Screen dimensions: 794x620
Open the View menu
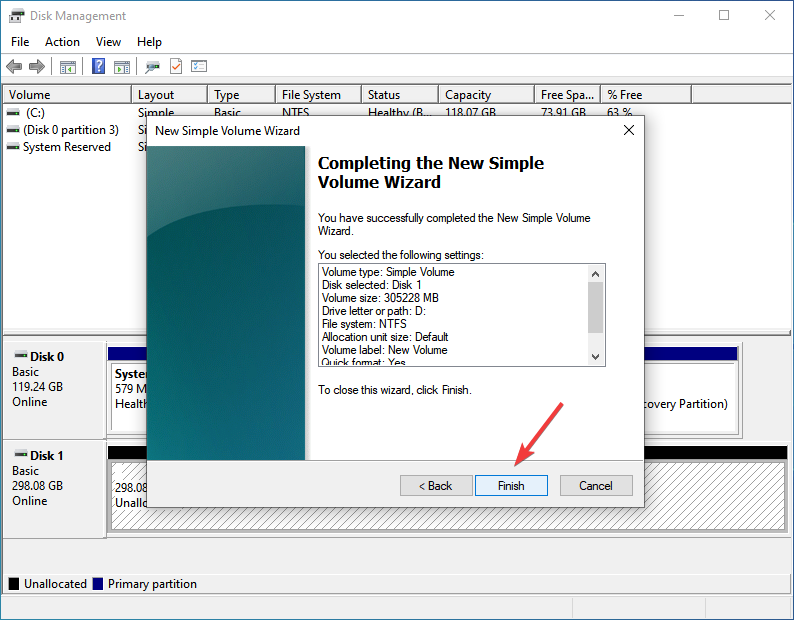(x=108, y=42)
